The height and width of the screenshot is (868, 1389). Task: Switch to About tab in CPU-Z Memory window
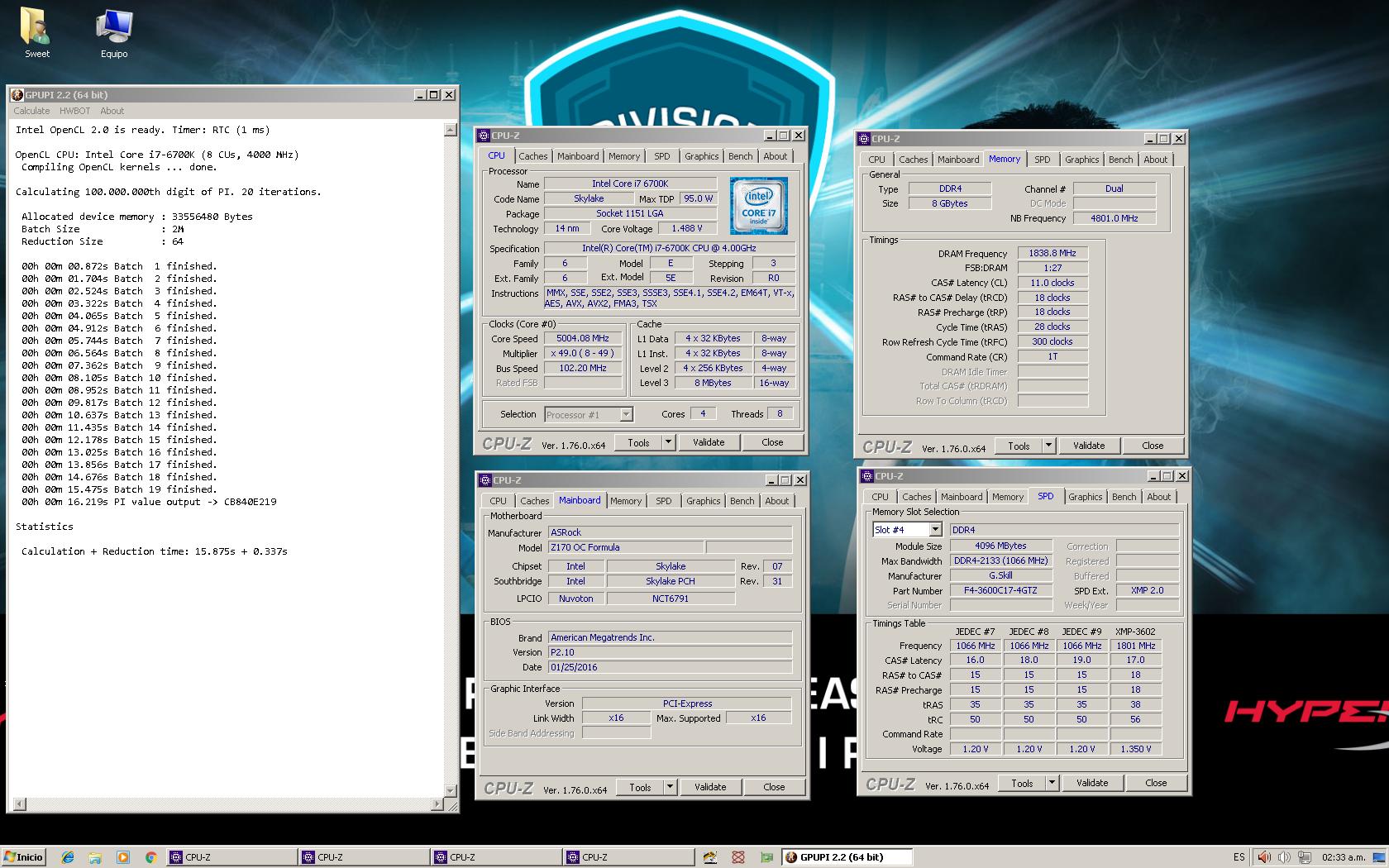pyautogui.click(x=1155, y=160)
